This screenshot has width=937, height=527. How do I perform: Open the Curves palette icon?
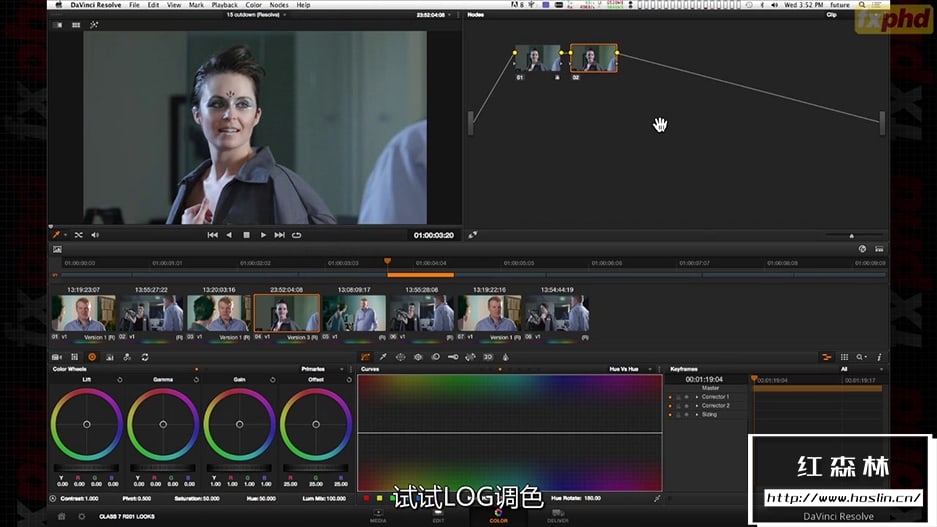(x=366, y=357)
